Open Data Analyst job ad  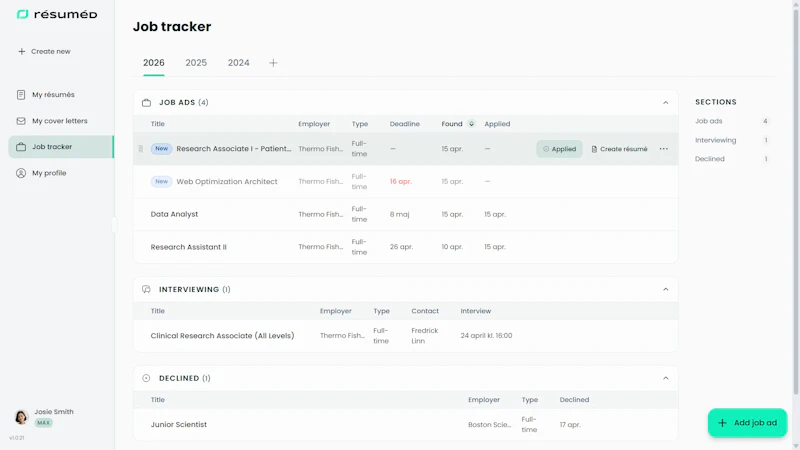174,214
